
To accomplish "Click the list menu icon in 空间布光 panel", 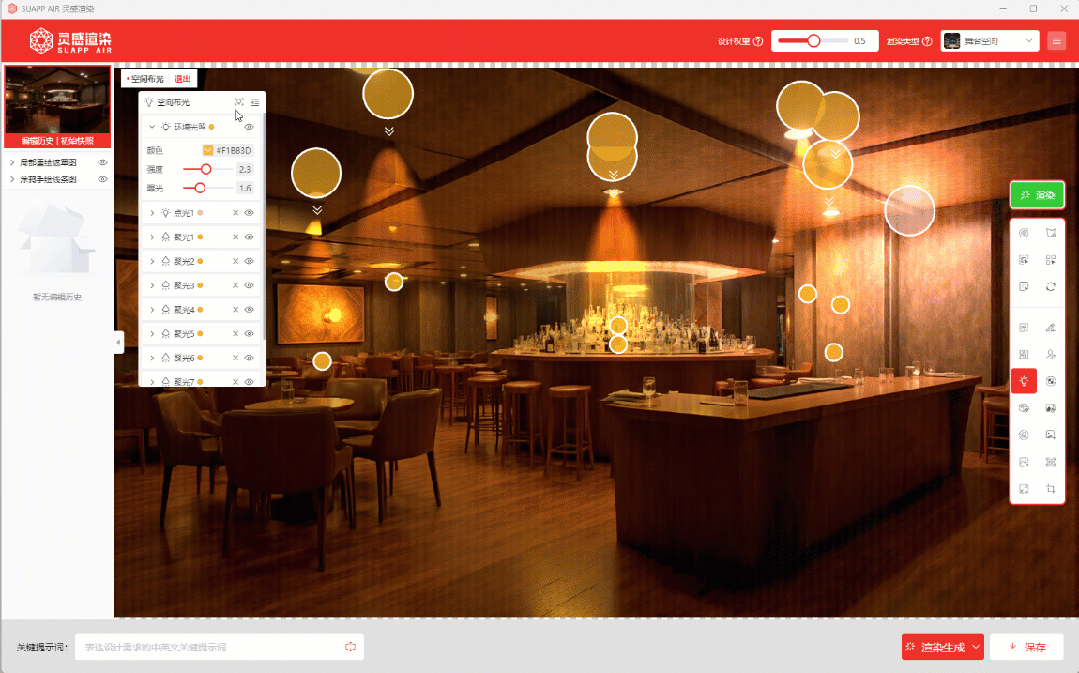I will pyautogui.click(x=255, y=102).
